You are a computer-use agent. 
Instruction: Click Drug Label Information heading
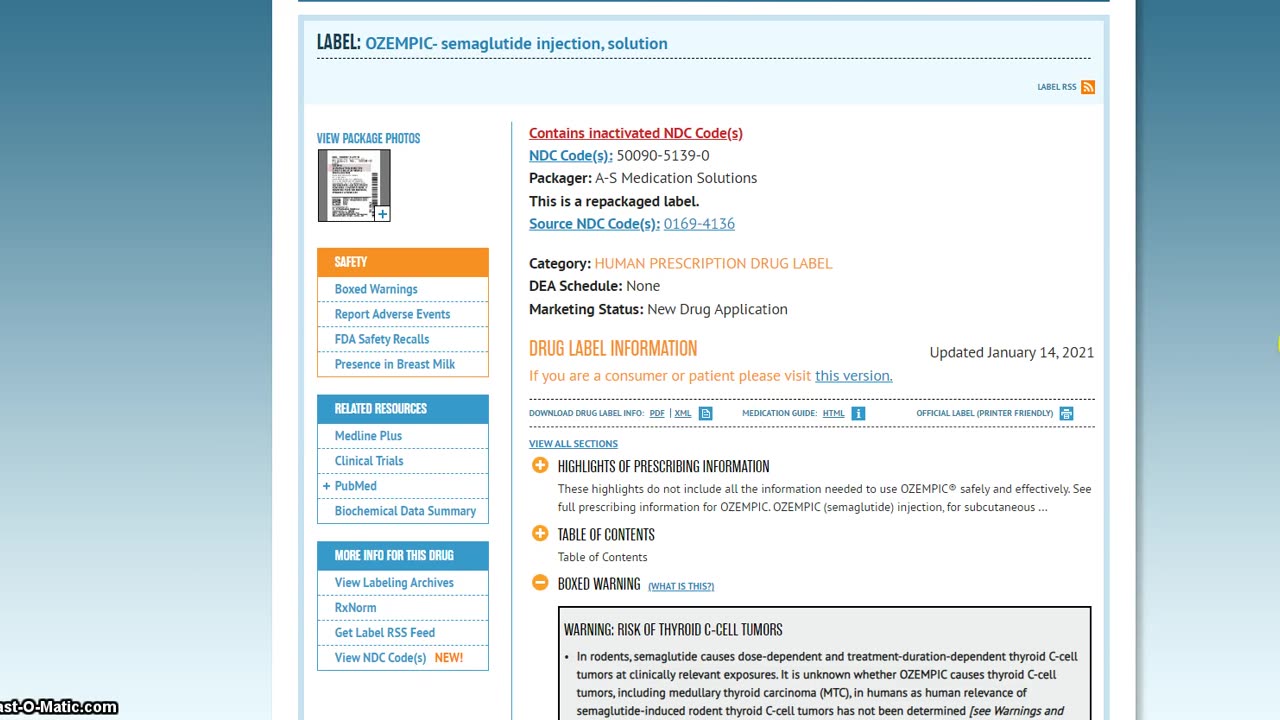613,349
